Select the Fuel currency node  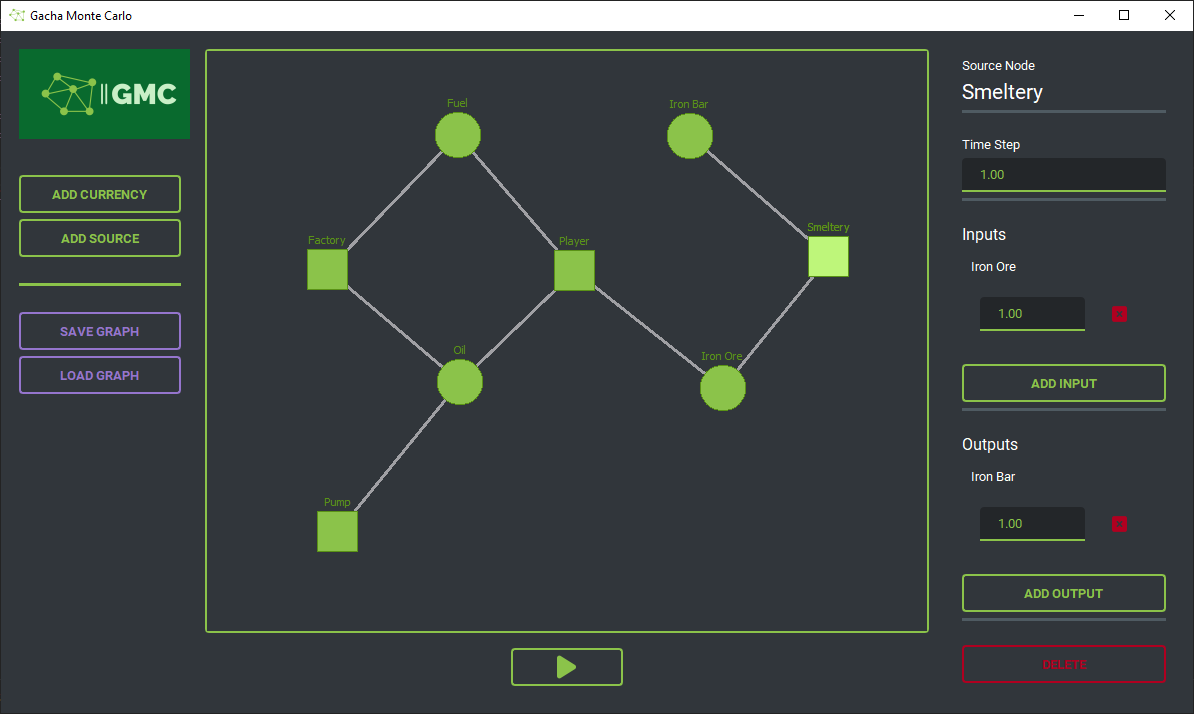click(458, 135)
